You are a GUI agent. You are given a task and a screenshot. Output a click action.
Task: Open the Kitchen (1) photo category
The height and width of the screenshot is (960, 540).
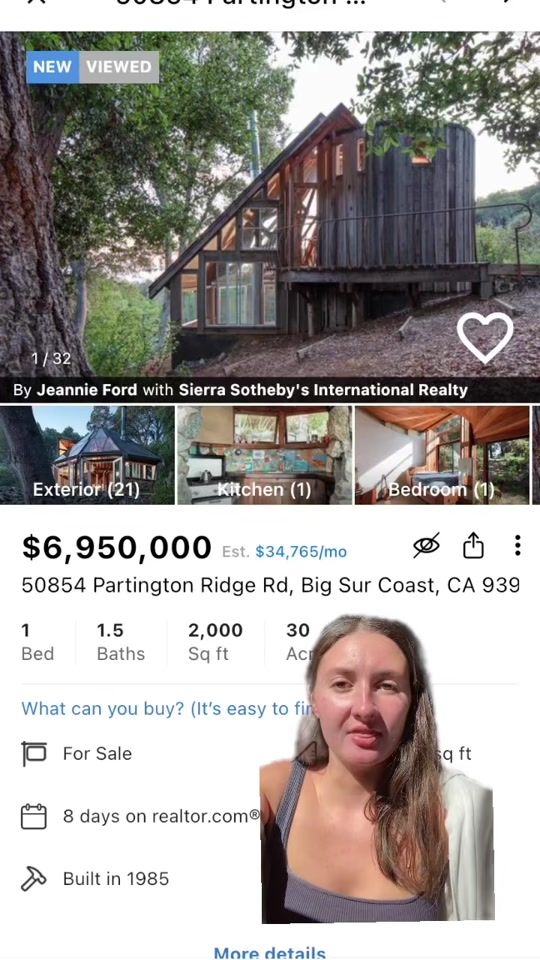(265, 455)
